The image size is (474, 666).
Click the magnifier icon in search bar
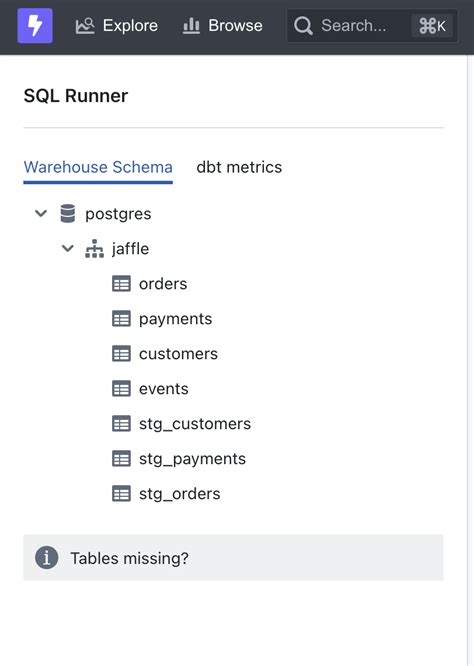303,26
